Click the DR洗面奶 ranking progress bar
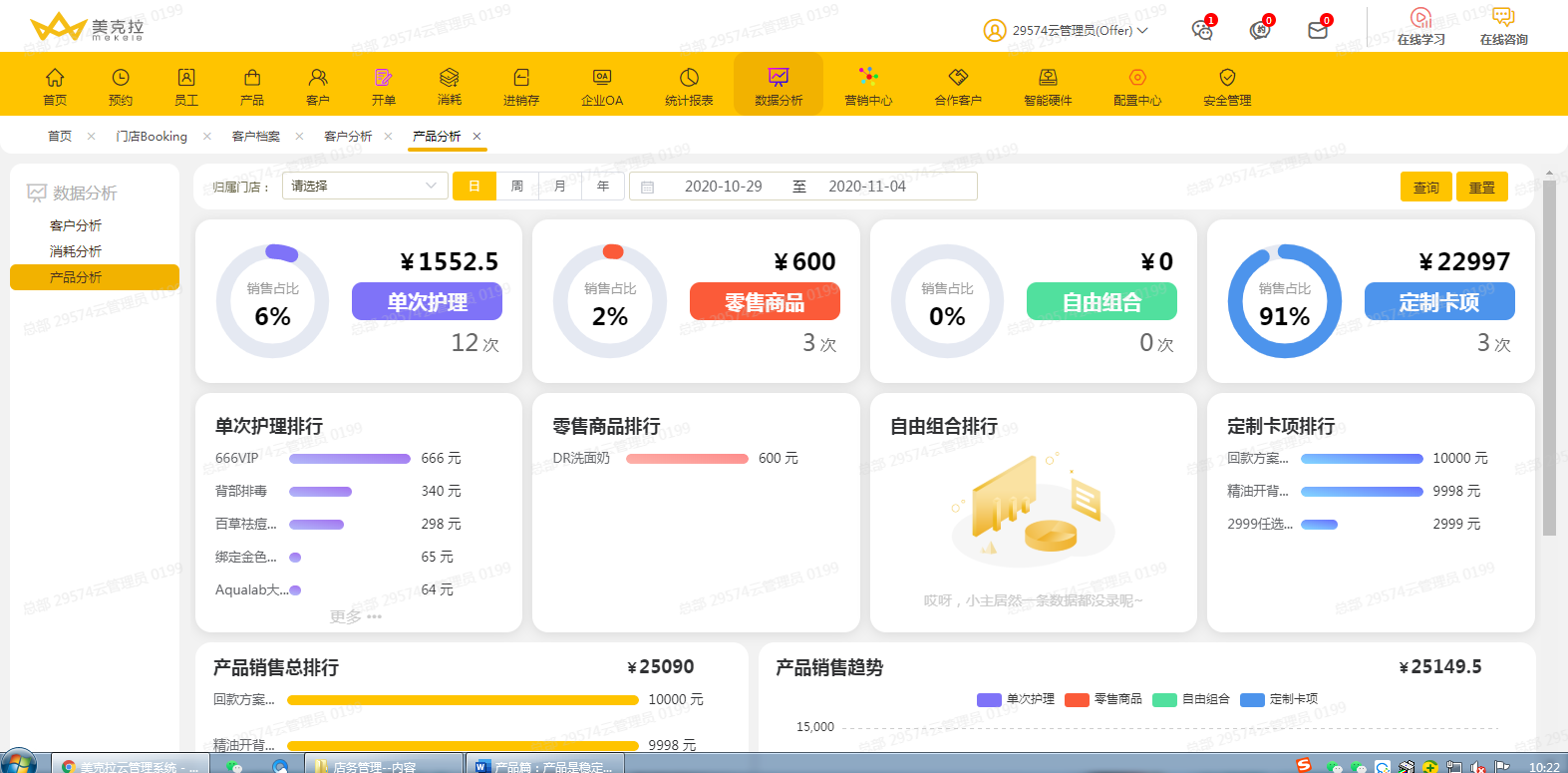 (x=688, y=459)
